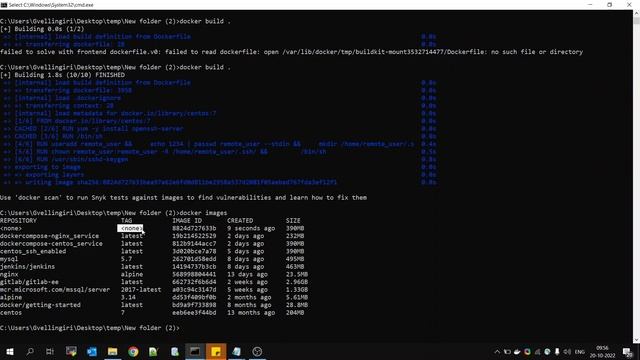Click the 'docker images' command text
The height and width of the screenshot is (360, 640).
(x=203, y=213)
